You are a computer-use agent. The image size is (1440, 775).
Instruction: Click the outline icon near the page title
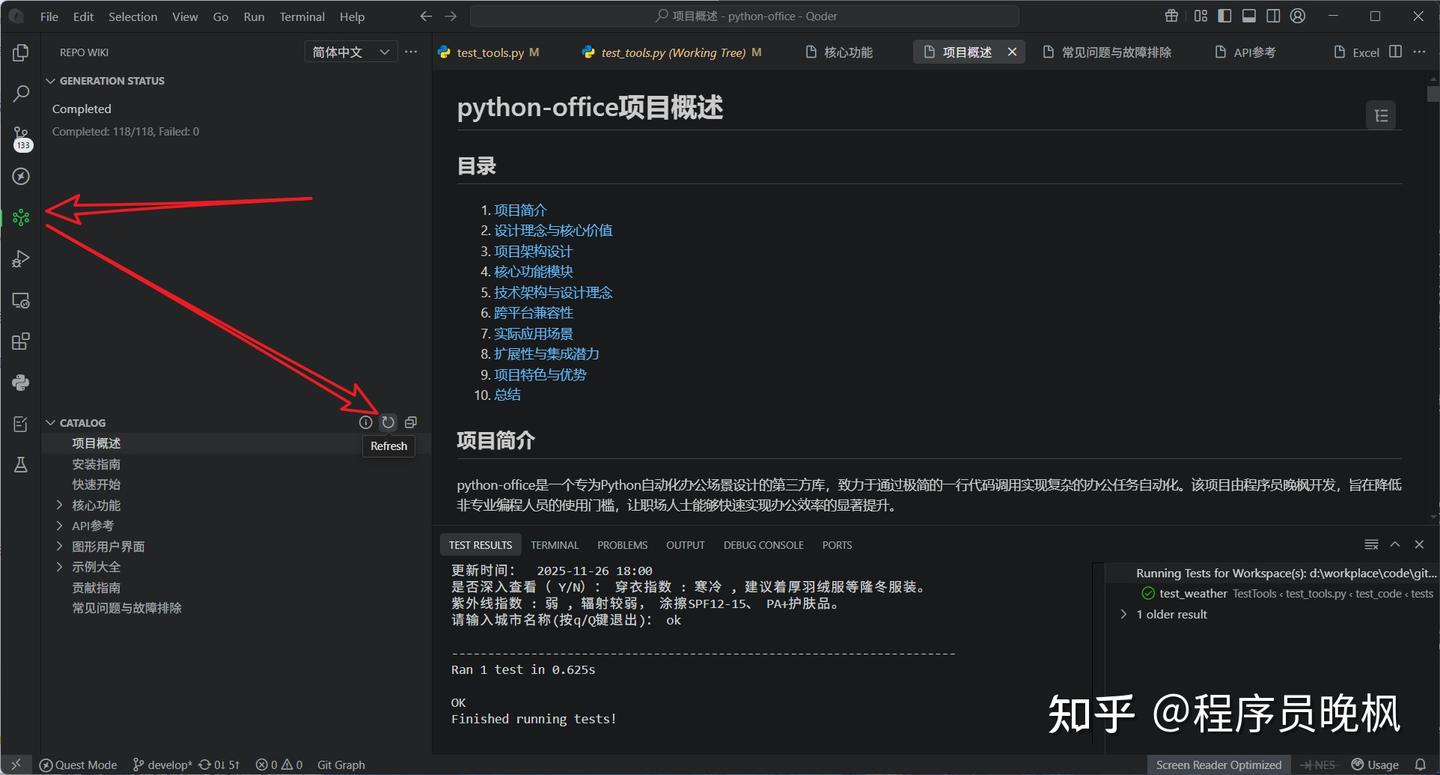pos(1381,115)
